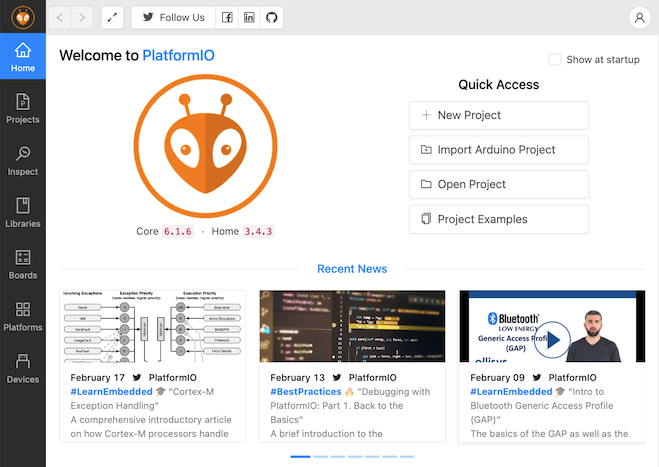659x467 pixels.
Task: Open the Libraries sidebar section
Action: (x=22, y=213)
